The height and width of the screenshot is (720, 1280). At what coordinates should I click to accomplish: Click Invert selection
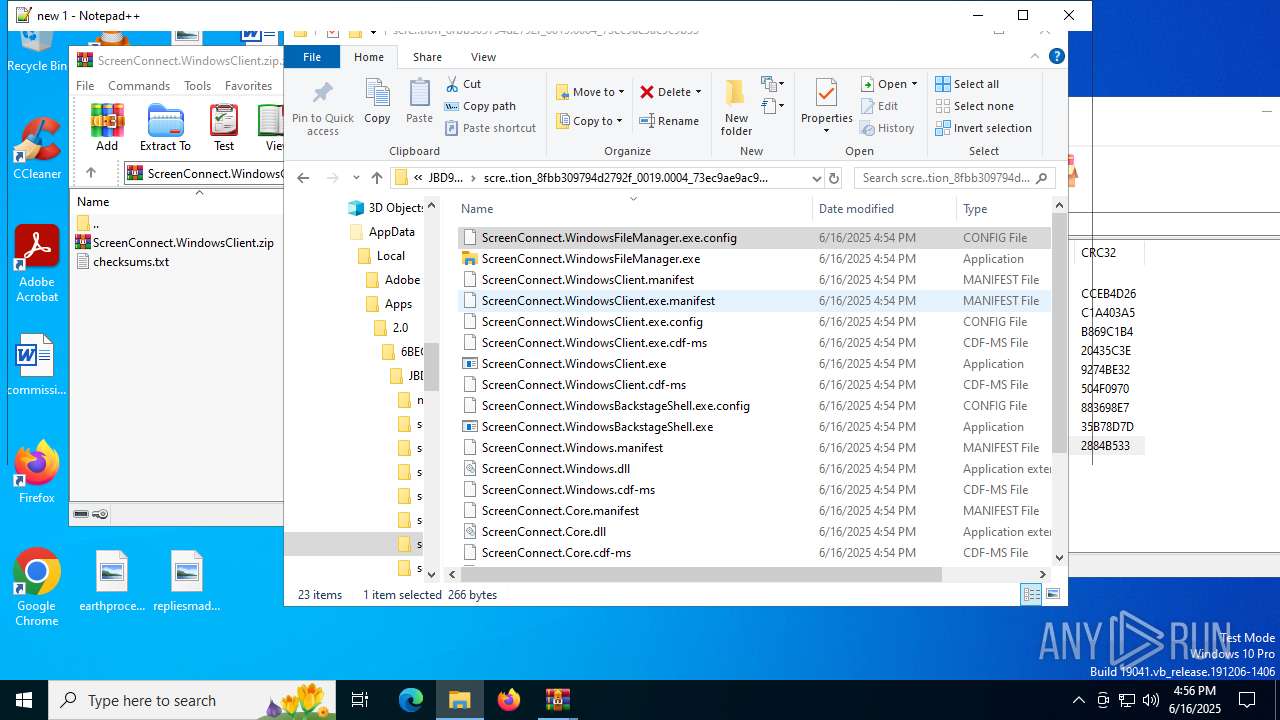983,128
